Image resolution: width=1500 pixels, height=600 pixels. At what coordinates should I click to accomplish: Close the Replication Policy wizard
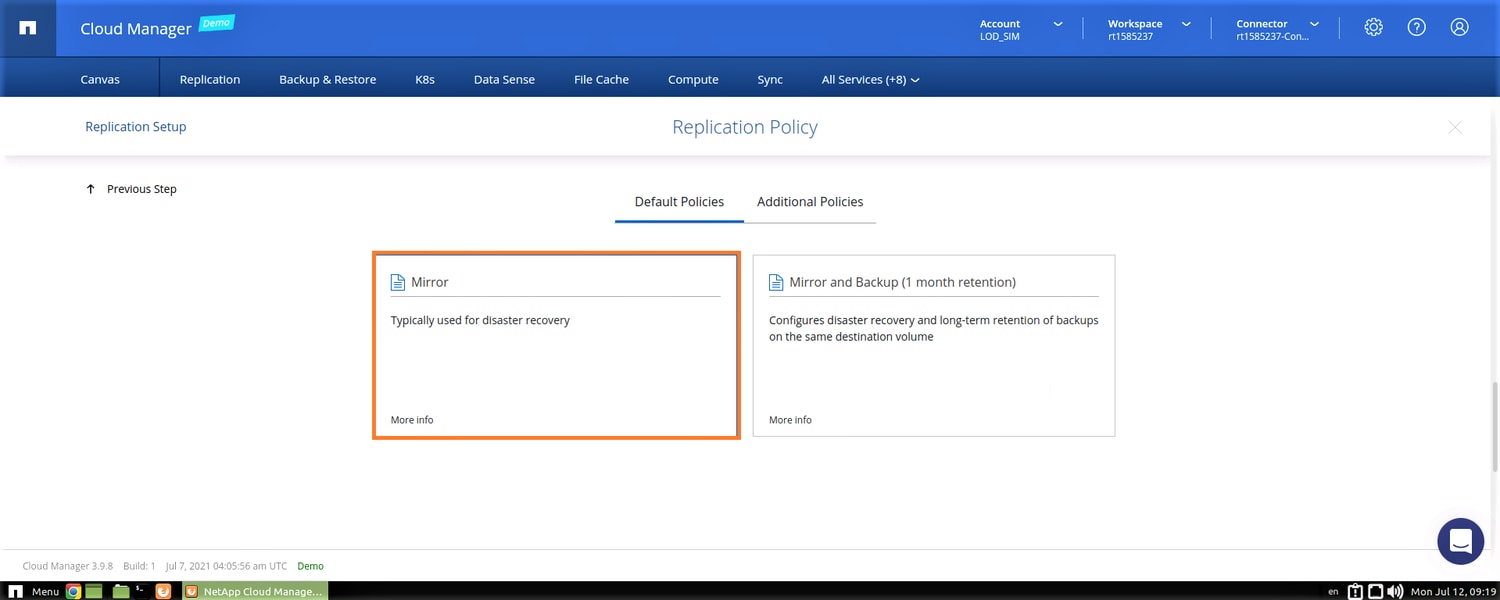tap(1455, 127)
